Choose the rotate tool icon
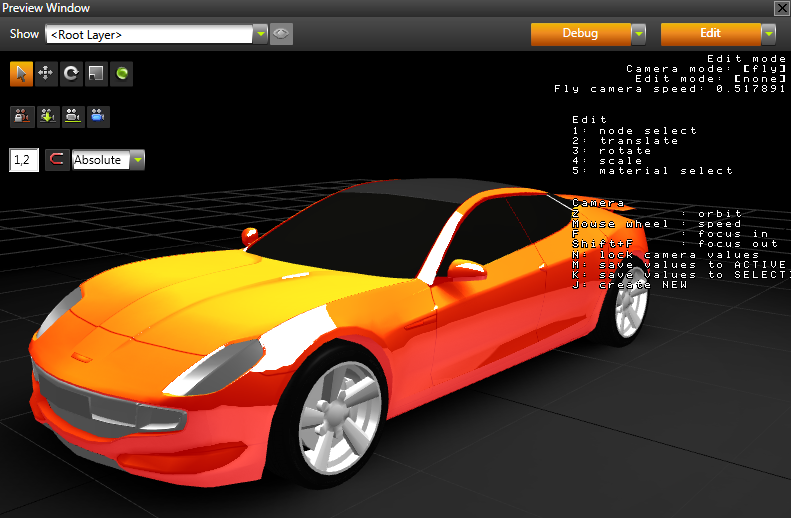Image resolution: width=791 pixels, height=518 pixels. 71,73
